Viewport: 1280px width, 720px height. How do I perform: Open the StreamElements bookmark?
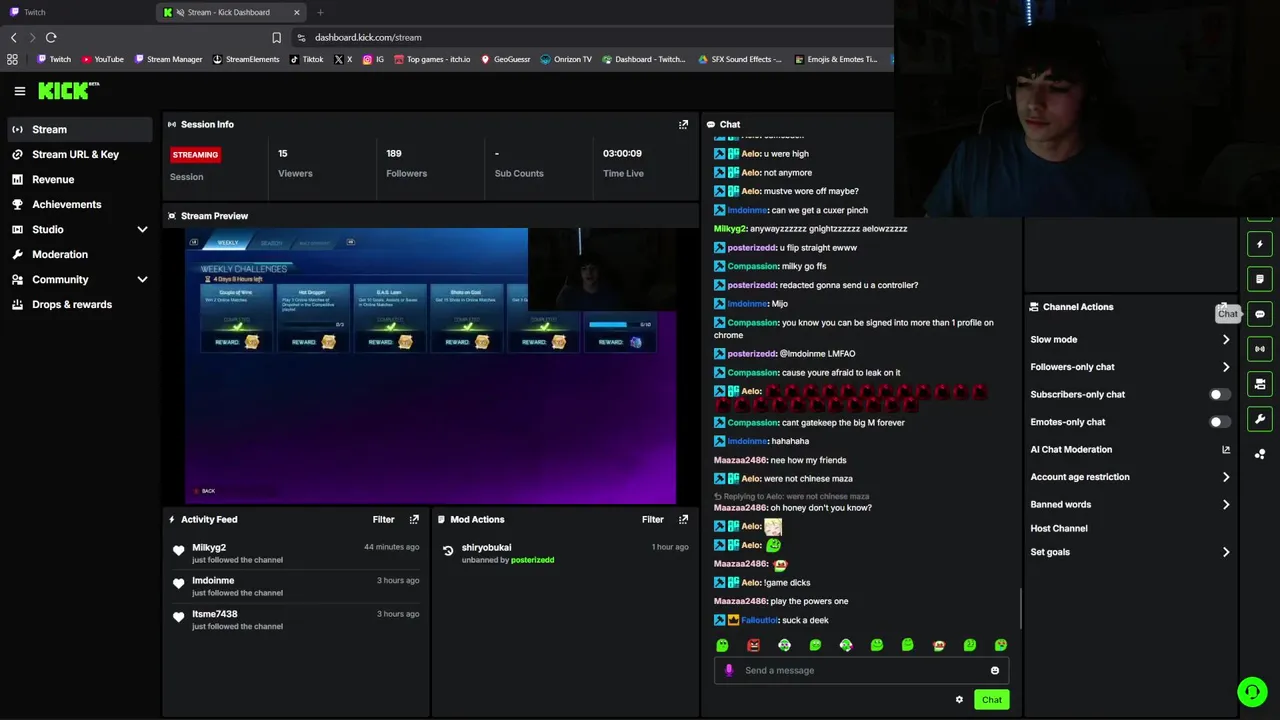(x=246, y=60)
